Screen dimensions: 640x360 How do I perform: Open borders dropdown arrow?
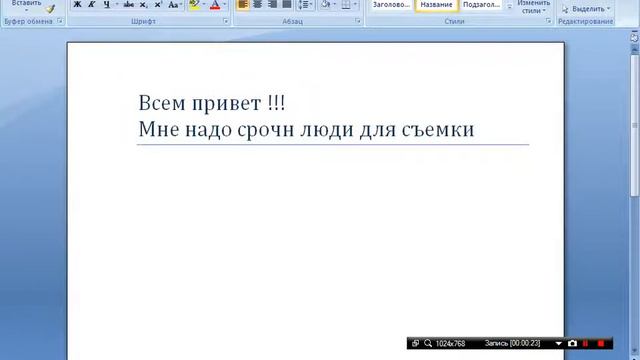355,5
